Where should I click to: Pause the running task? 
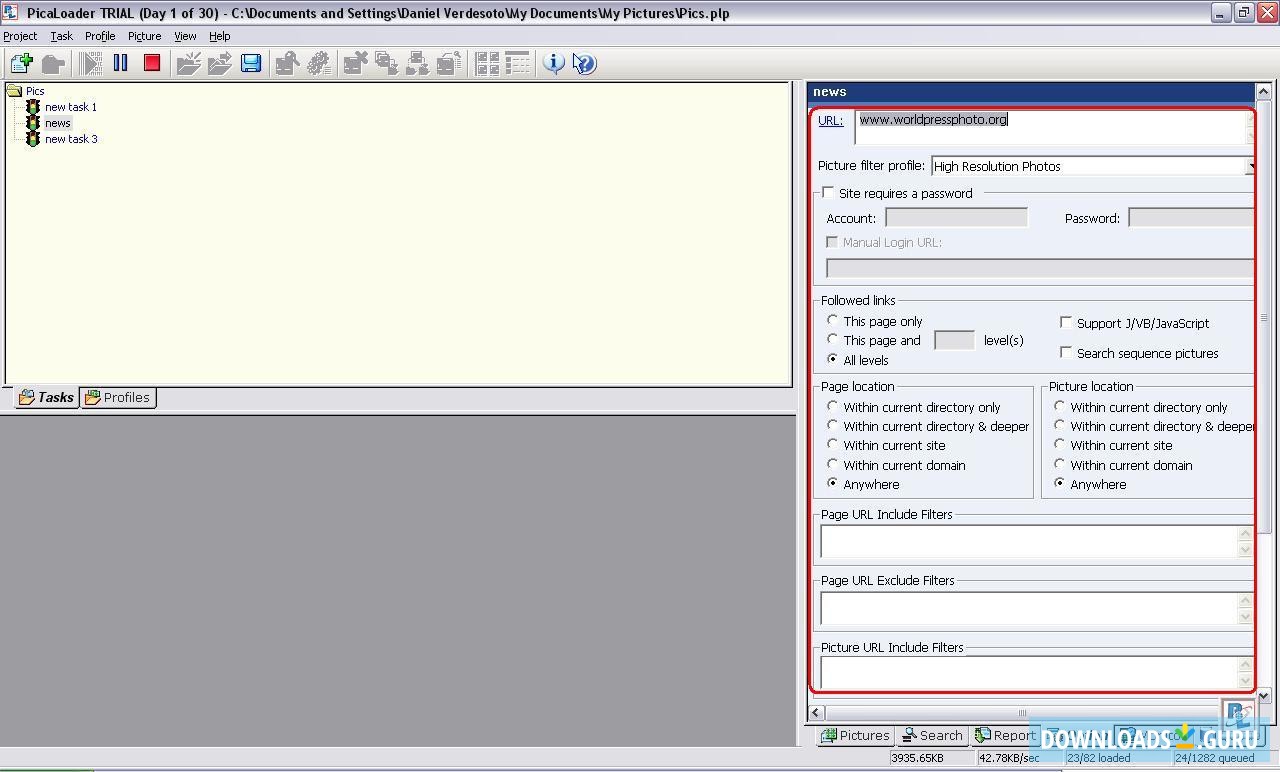(121, 63)
